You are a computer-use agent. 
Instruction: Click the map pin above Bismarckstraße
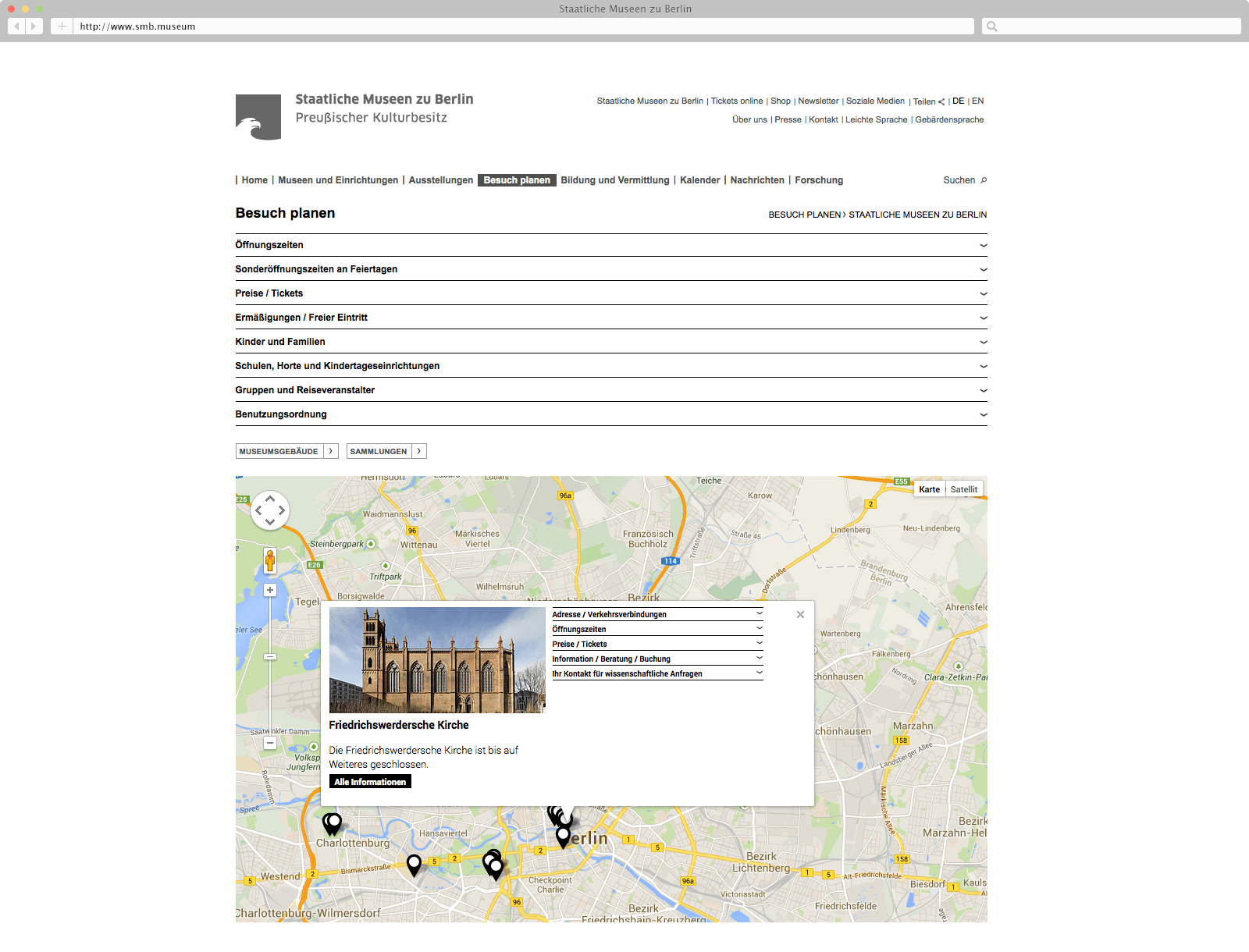[414, 865]
